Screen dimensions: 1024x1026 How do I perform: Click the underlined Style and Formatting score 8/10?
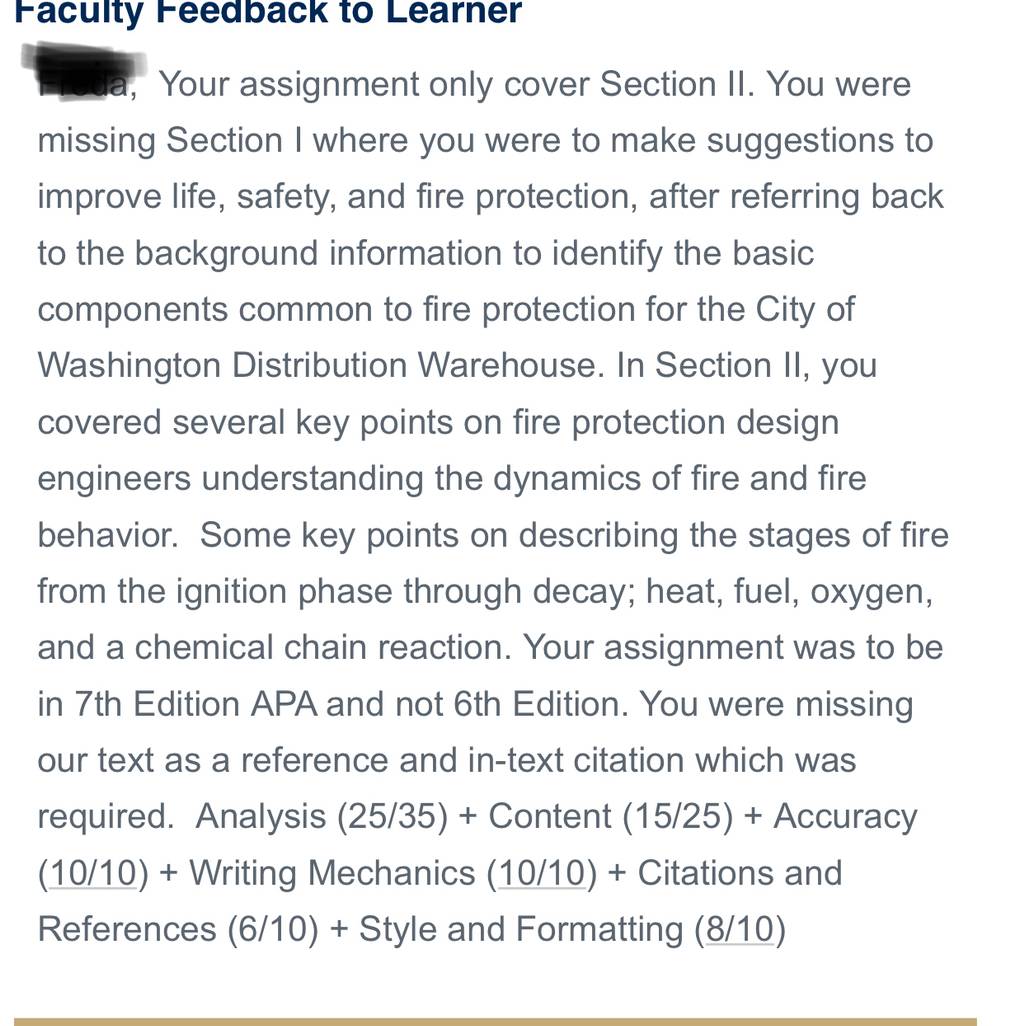point(740,929)
